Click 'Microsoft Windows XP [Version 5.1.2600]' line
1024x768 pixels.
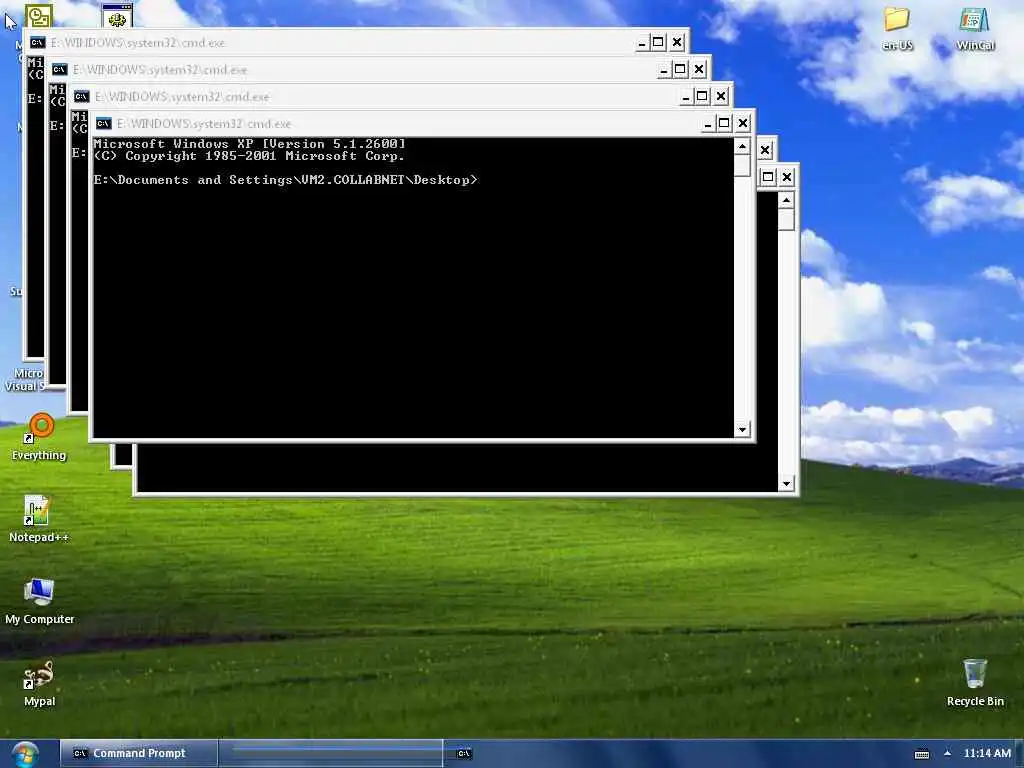(x=249, y=144)
